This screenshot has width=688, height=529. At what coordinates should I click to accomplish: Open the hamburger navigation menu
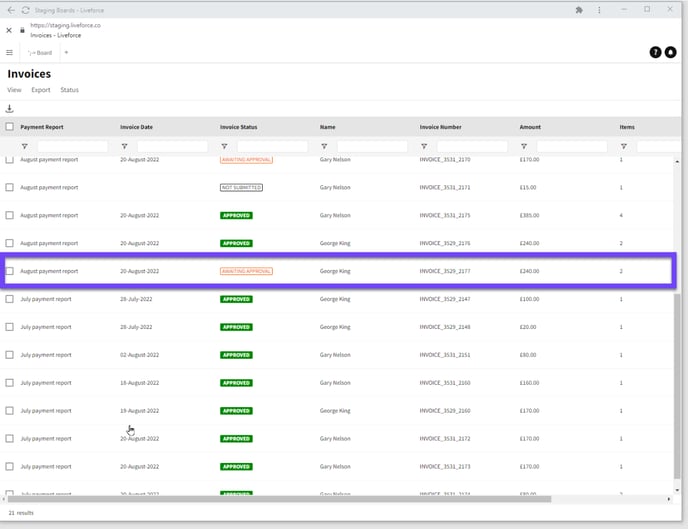pyautogui.click(x=9, y=53)
